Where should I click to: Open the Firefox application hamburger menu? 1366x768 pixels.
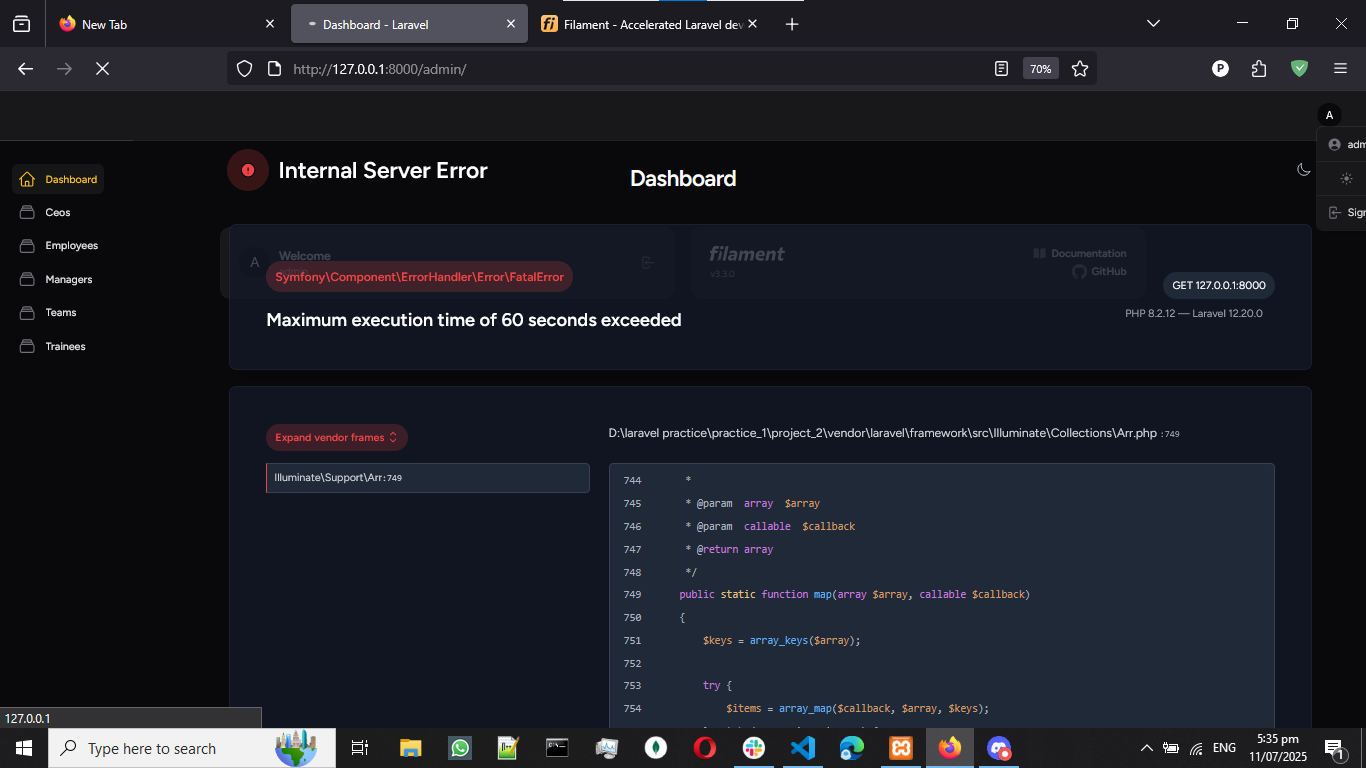pyautogui.click(x=1340, y=69)
